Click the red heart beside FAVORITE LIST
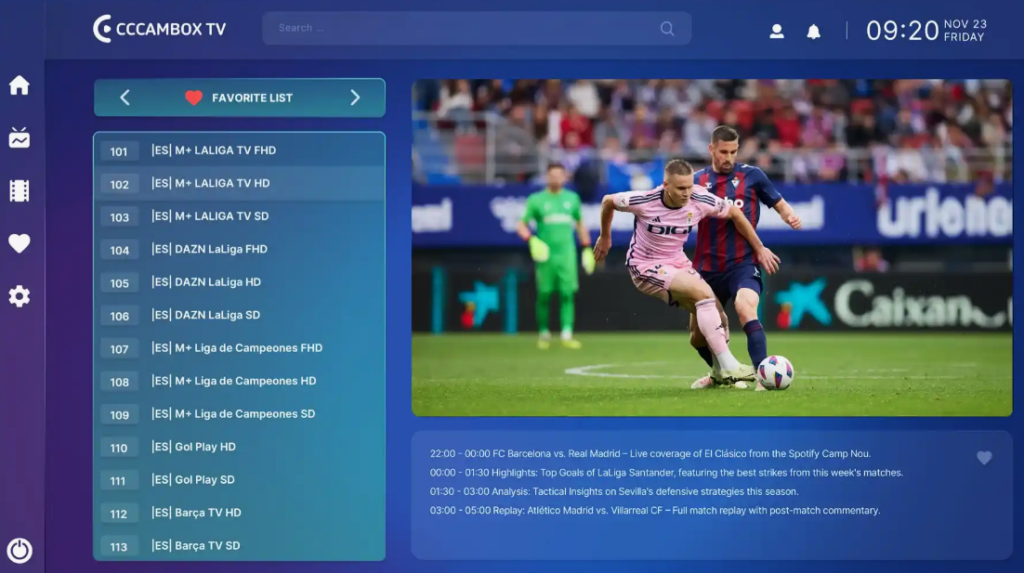1024x573 pixels. (193, 98)
